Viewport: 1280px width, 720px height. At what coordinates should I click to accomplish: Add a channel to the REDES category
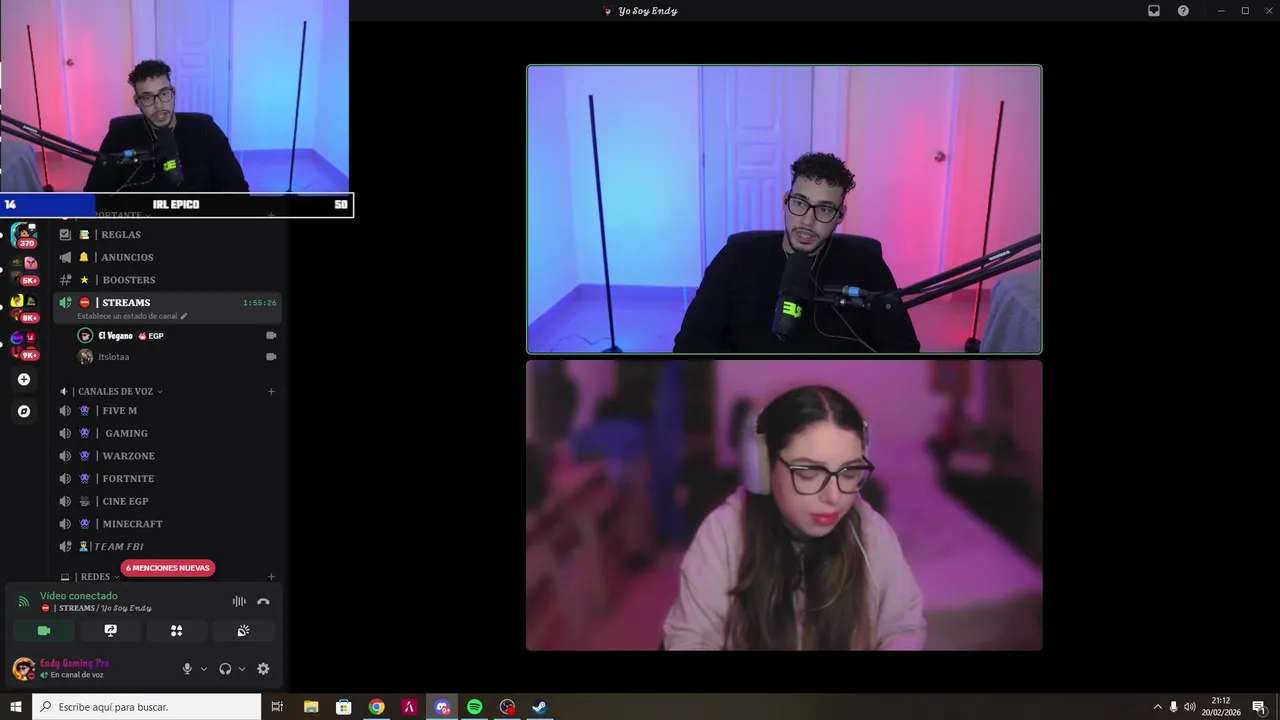pos(271,577)
